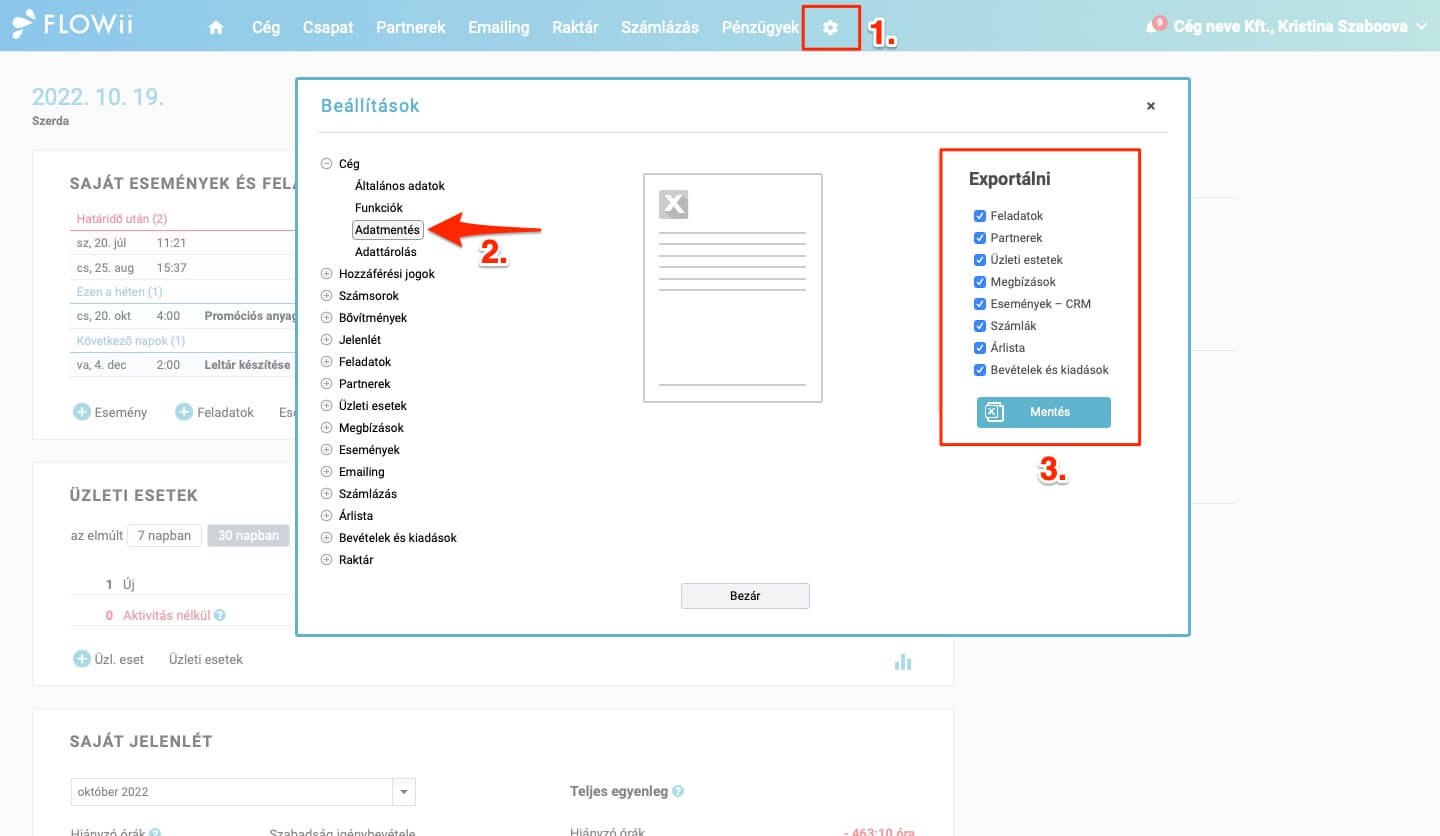Select Funkciók in settings tree

click(x=379, y=208)
